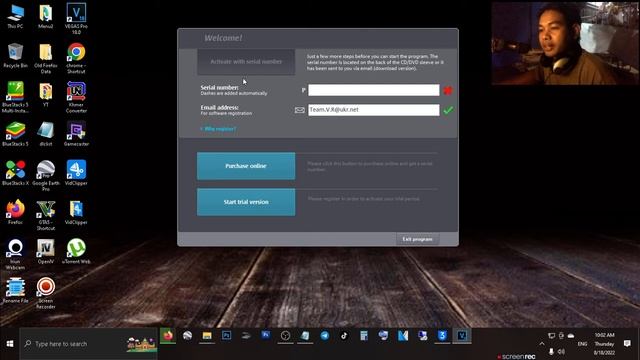
Task: Open BlueStacks 5 Multi-Instance Manager icon
Action: 15,97
